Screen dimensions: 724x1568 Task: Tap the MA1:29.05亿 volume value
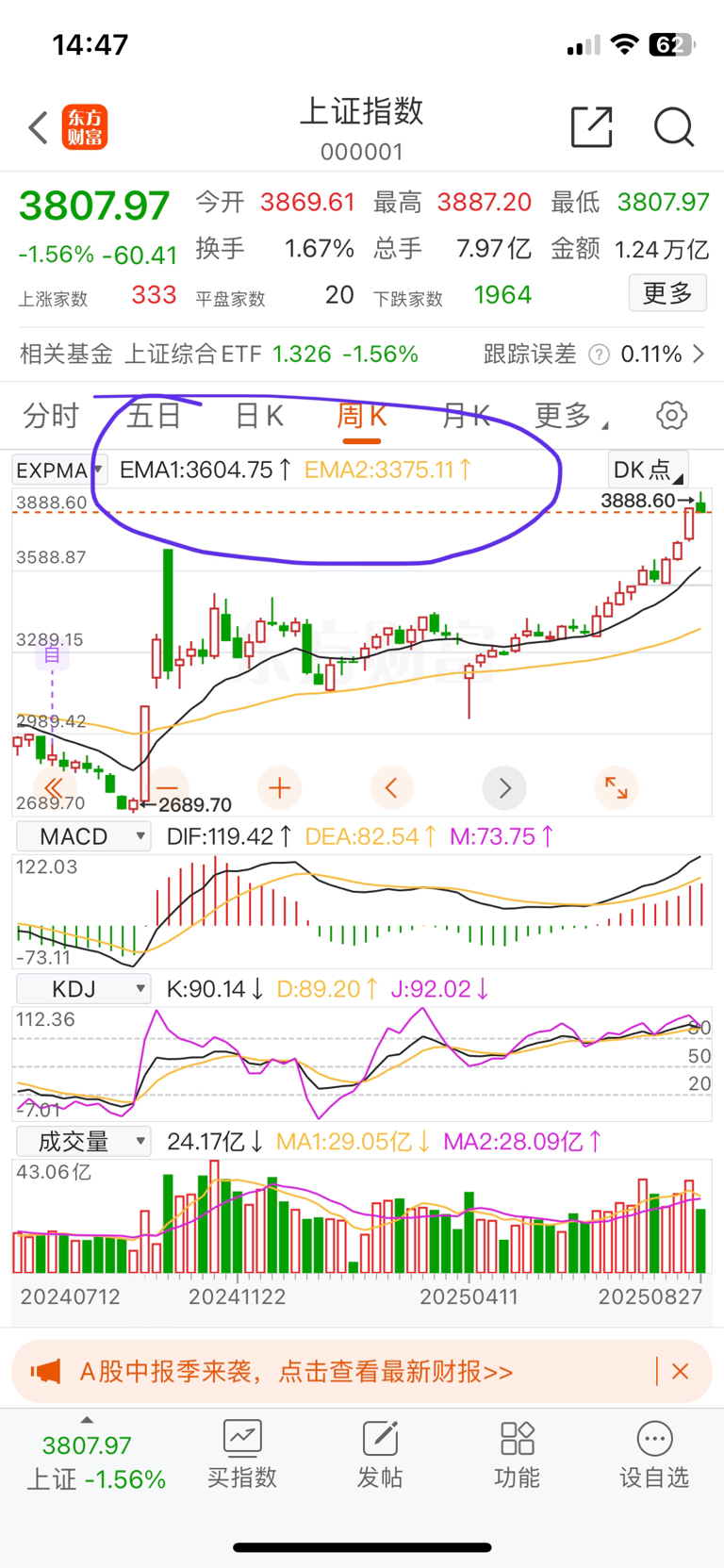[354, 1142]
